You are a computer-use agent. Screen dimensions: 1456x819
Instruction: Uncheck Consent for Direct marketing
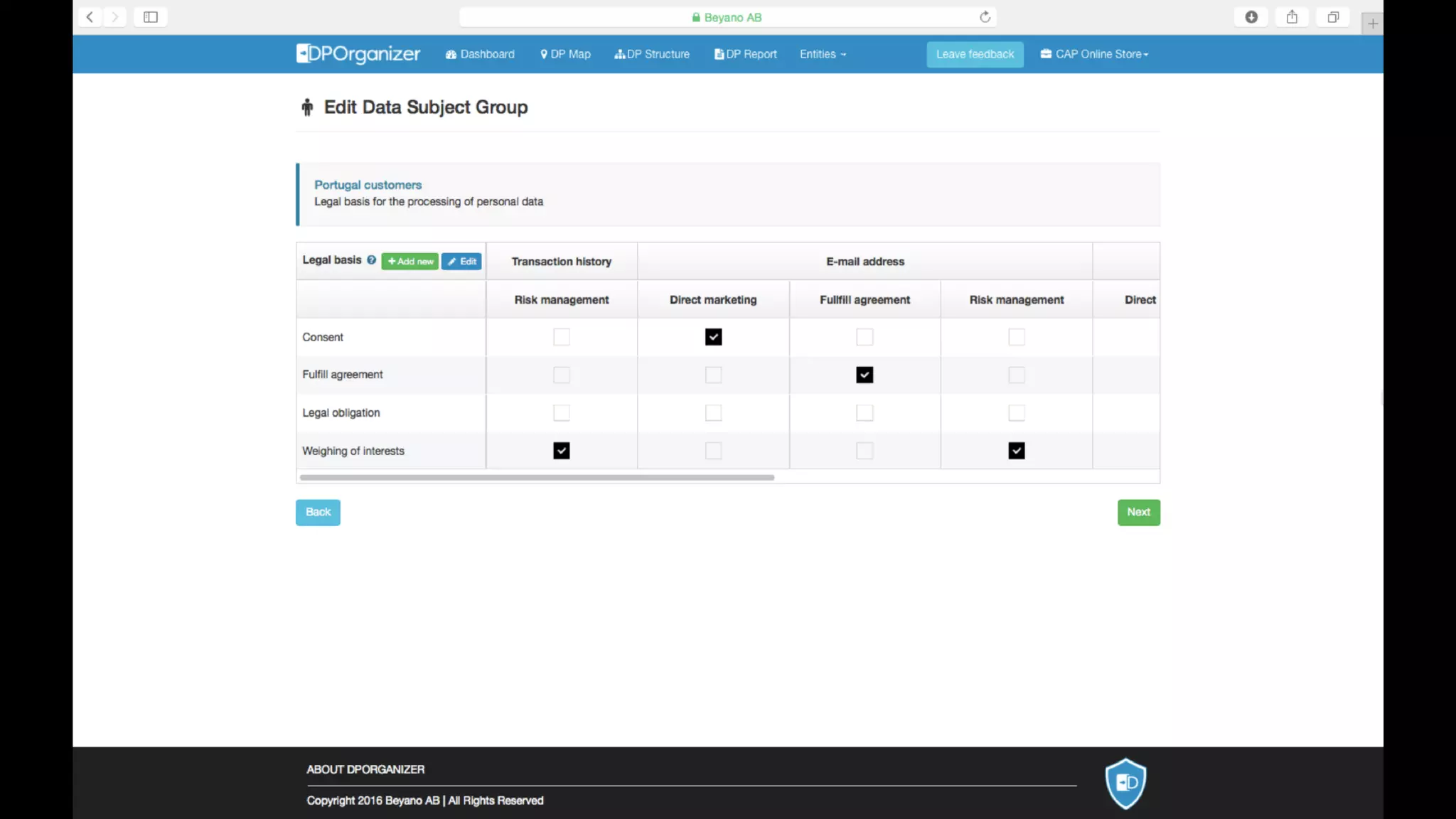tap(713, 337)
